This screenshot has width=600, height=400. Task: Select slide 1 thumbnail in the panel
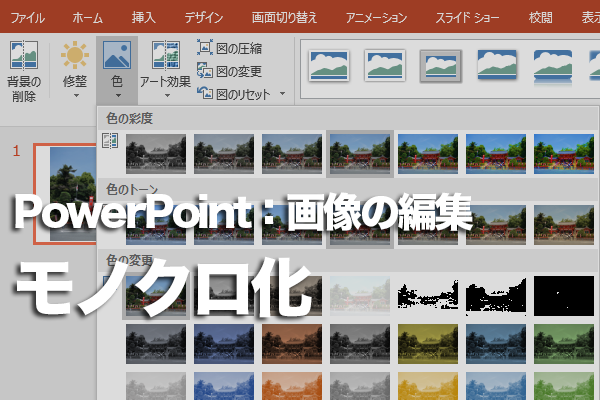(x=65, y=194)
